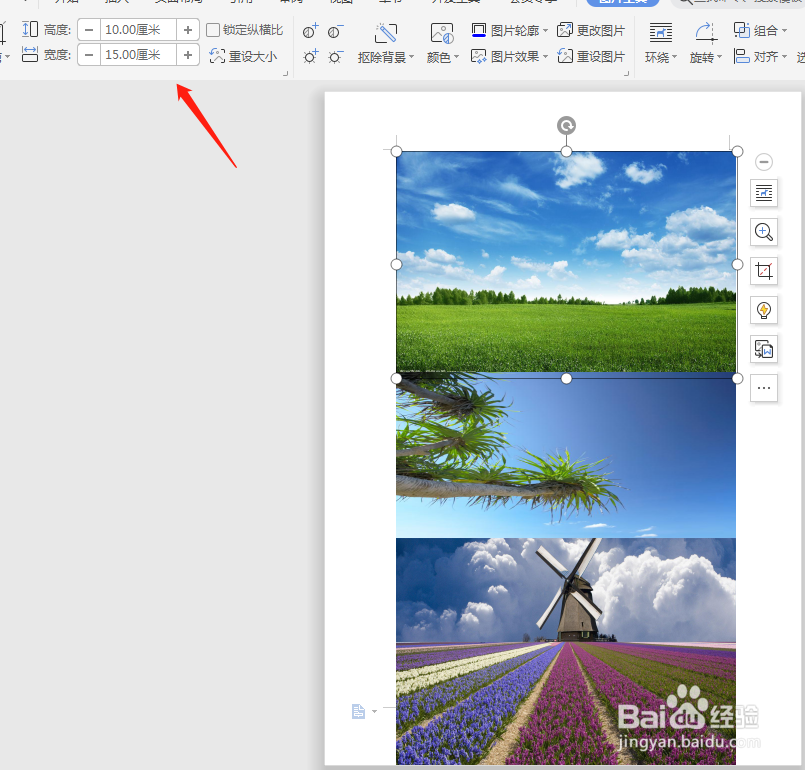Screen dimensions: 805x770
Task: Increase picture height with plus button
Action: [188, 30]
